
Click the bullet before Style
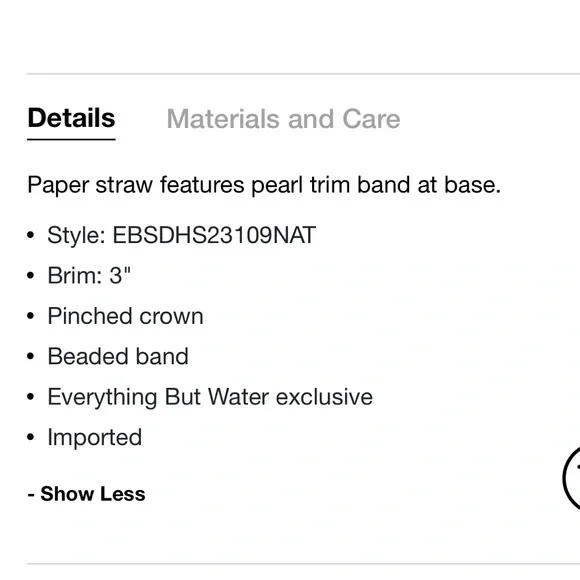click(x=31, y=235)
